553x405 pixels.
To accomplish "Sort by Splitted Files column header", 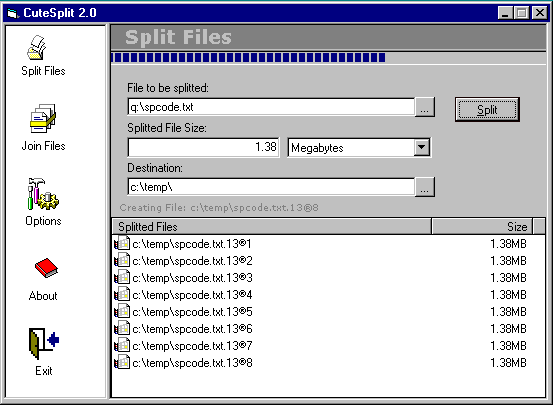I will 271,226.
